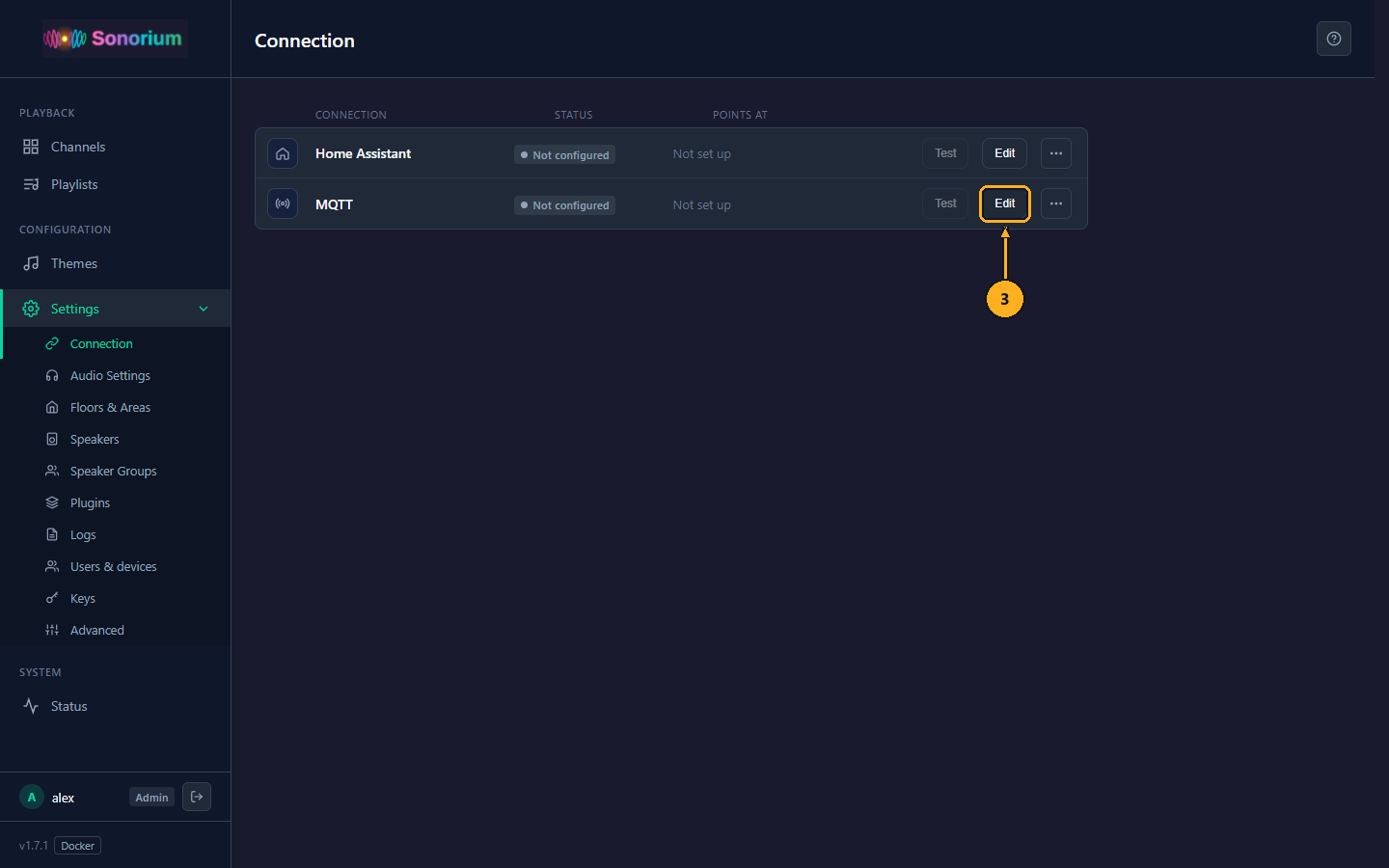1389x868 pixels.
Task: Click the MQTT broadcast icon
Action: pos(283,203)
